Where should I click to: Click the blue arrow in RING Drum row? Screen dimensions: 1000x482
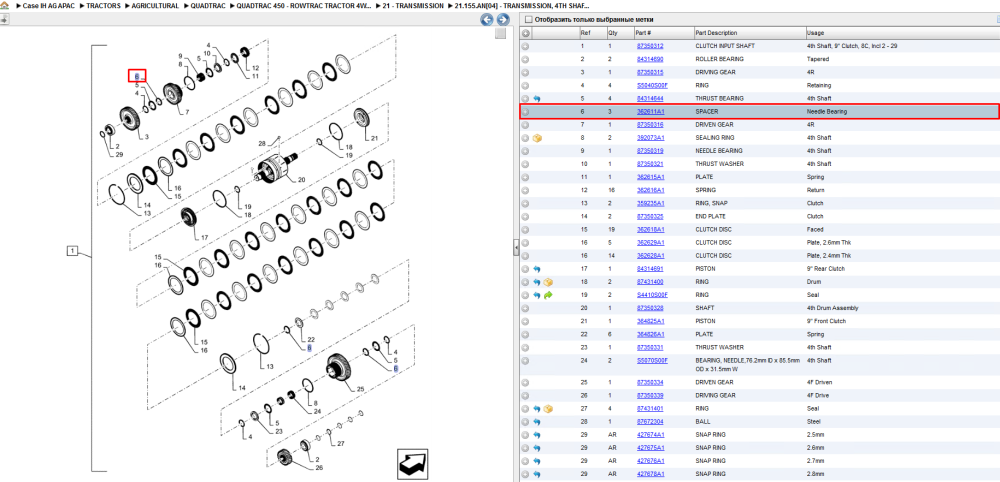(x=536, y=282)
